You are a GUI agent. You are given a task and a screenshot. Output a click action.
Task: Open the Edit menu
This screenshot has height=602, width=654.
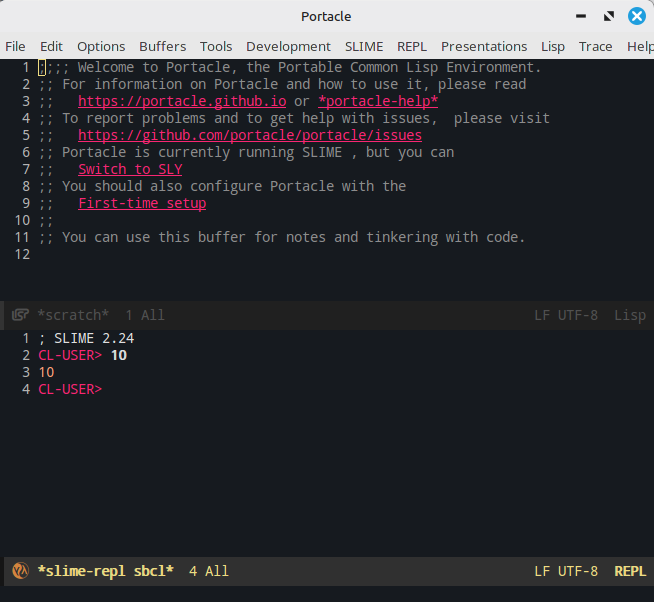coord(51,46)
